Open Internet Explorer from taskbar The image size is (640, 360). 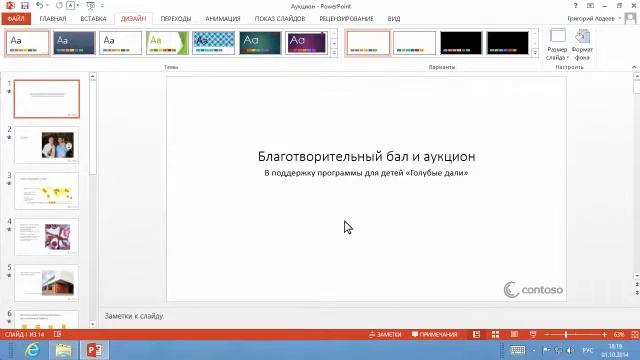point(32,350)
